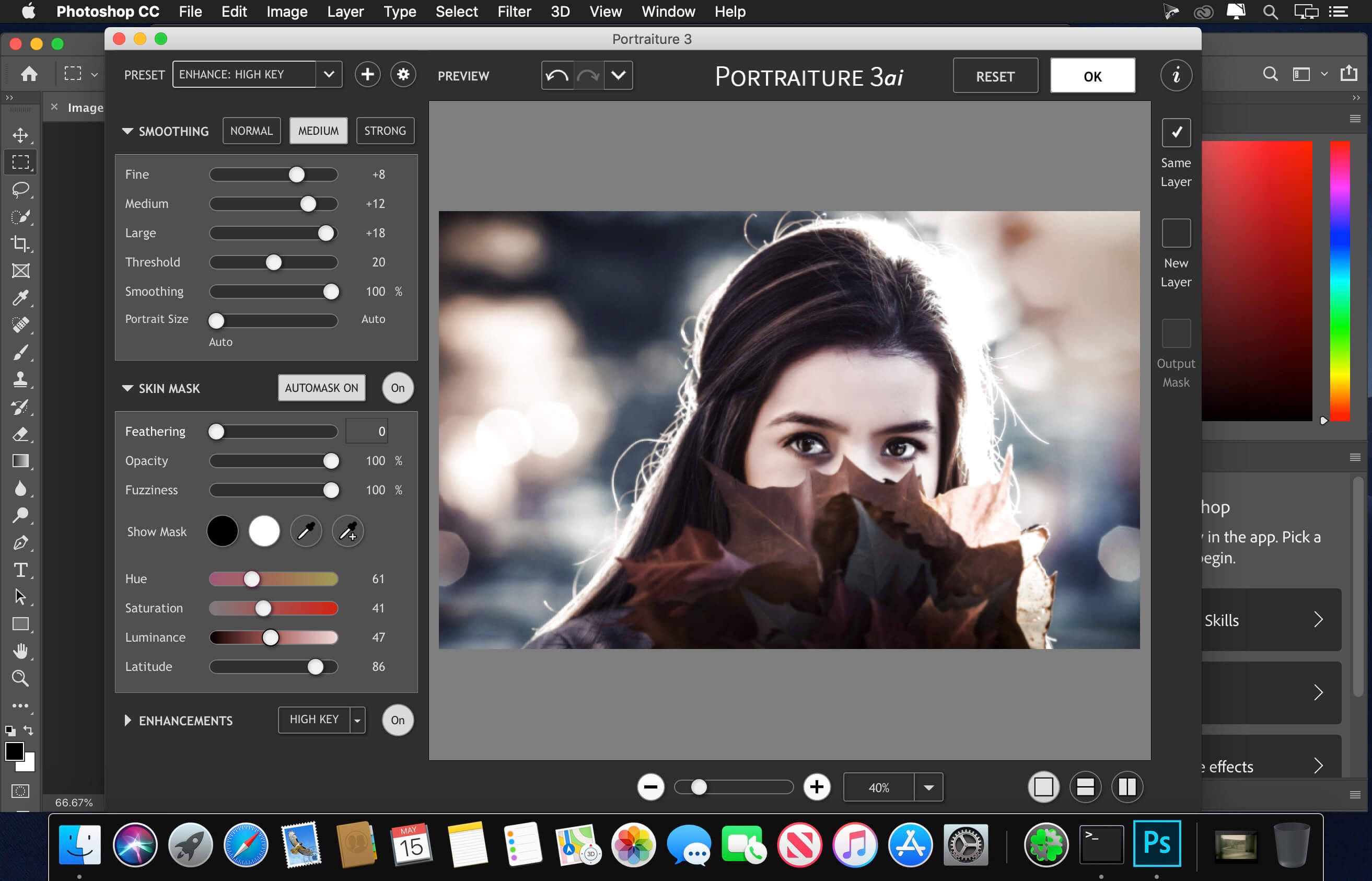
Task: Enable Same Layer output checkbox
Action: coord(1177,131)
